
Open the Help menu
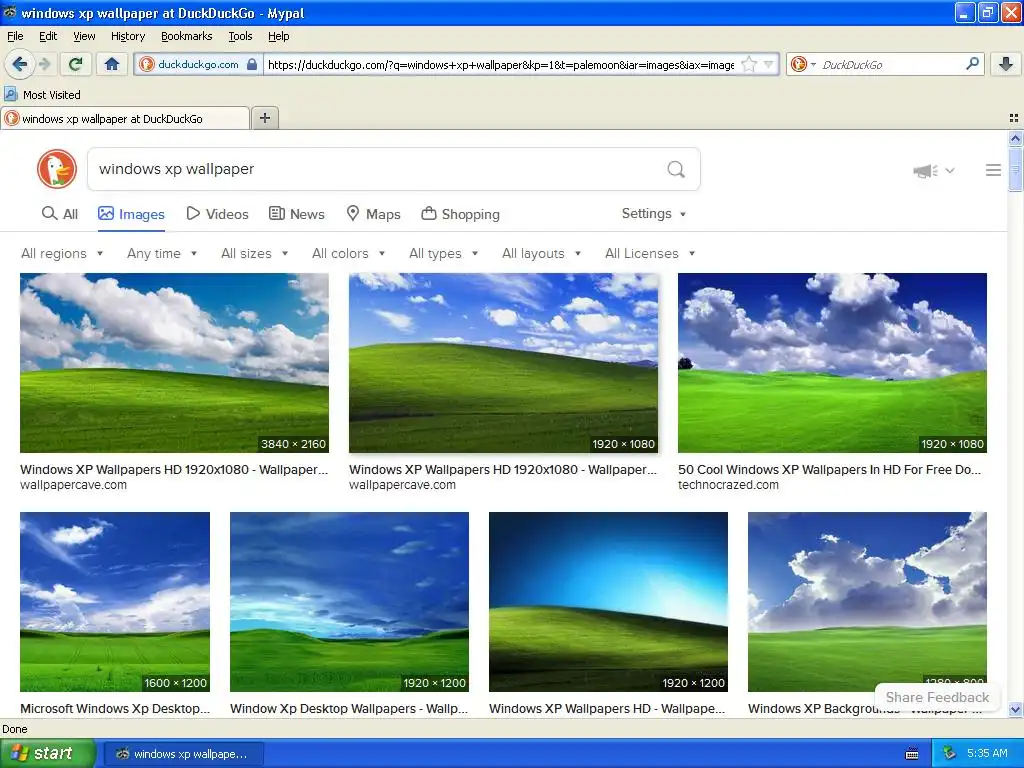coord(278,36)
